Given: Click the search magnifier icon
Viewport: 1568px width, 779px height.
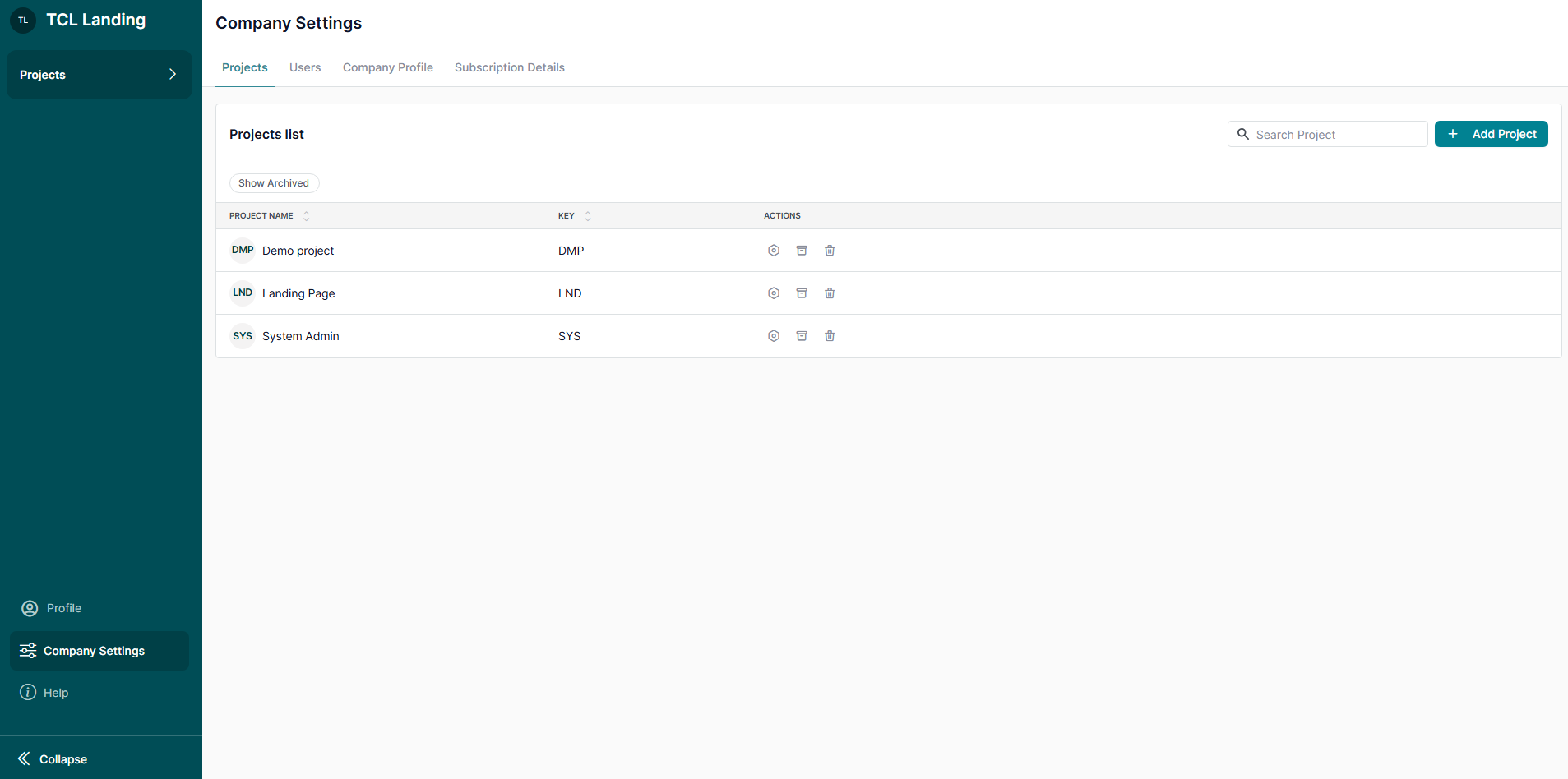Looking at the screenshot, I should tap(1243, 134).
